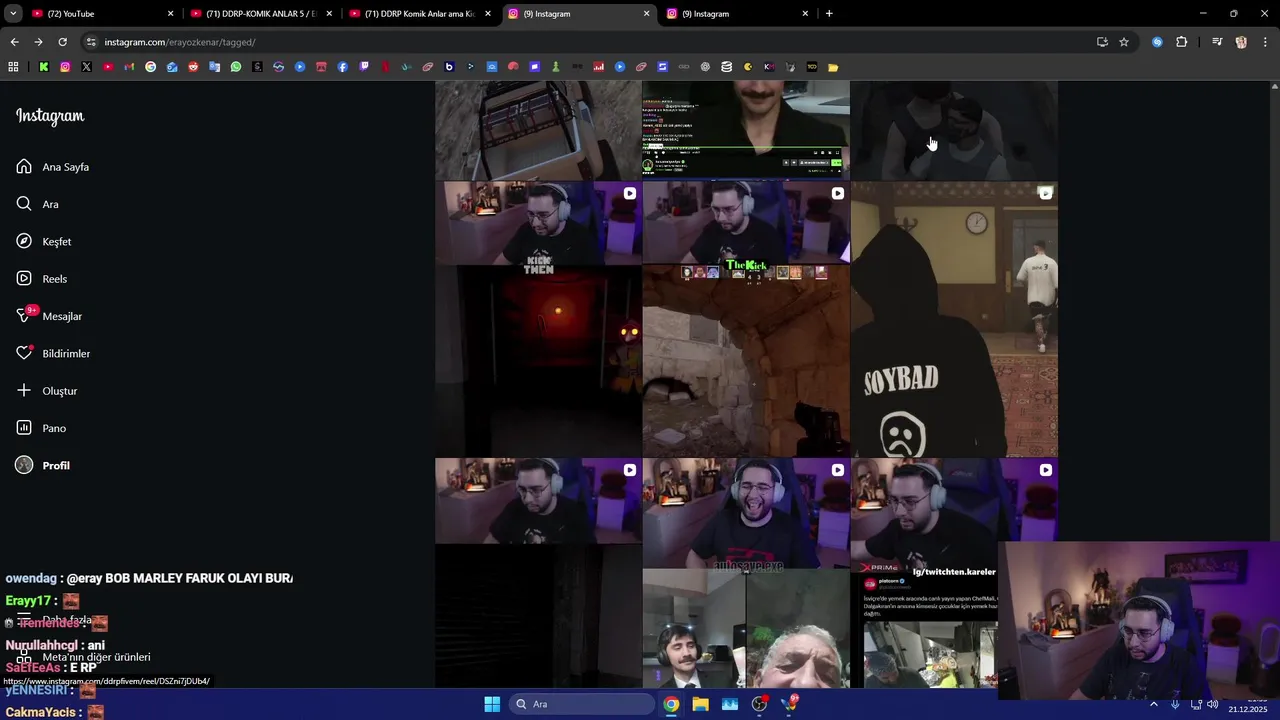1280x720 pixels.
Task: Open the SOYBAD hoodie reel thumbnail
Action: (954, 319)
